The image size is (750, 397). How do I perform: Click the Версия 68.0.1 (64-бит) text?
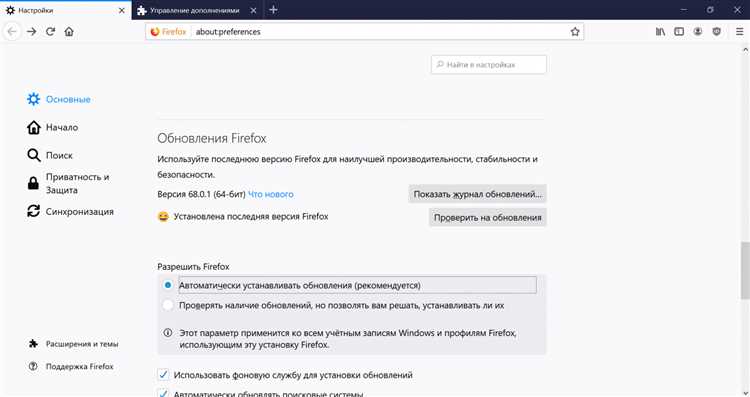click(x=201, y=194)
